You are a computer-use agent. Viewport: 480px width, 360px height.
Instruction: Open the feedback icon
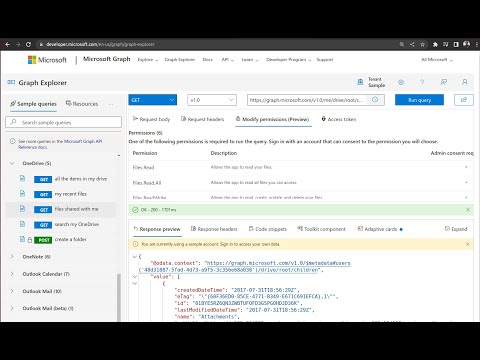[x=443, y=82]
